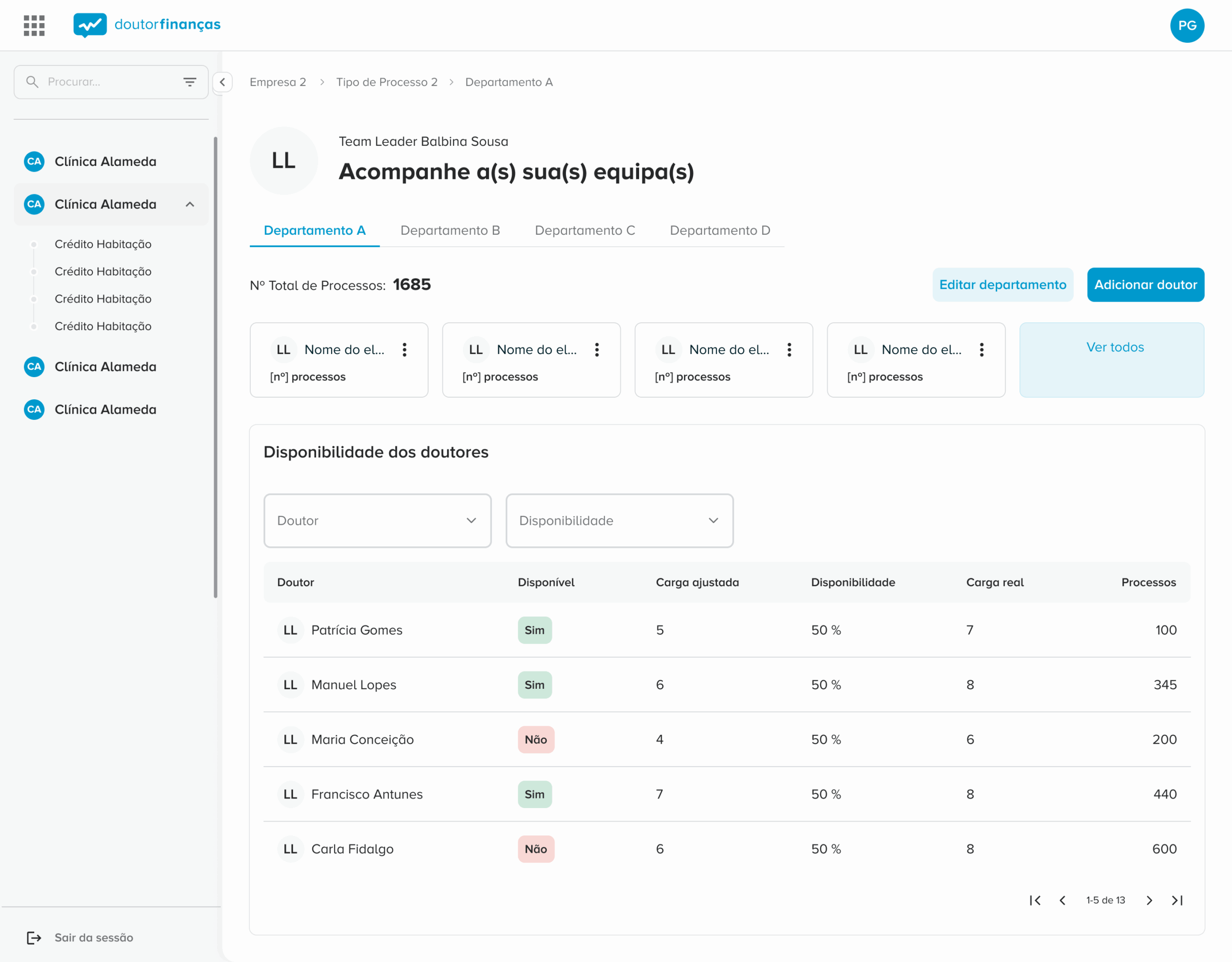Open the search filter options
This screenshot has height=962, width=1232.
(190, 82)
